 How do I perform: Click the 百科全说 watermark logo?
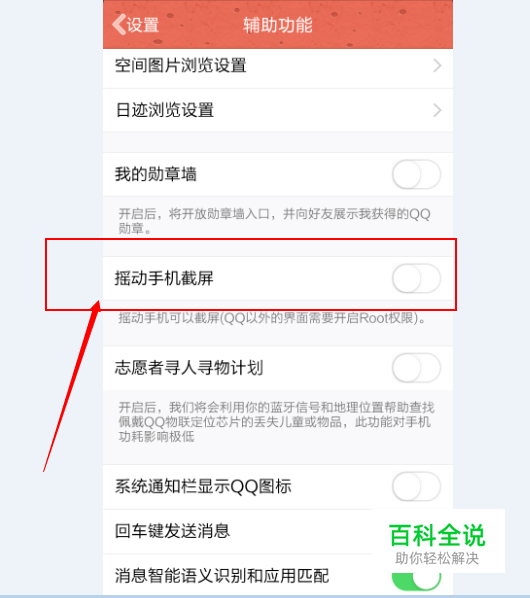pyautogui.click(x=437, y=535)
